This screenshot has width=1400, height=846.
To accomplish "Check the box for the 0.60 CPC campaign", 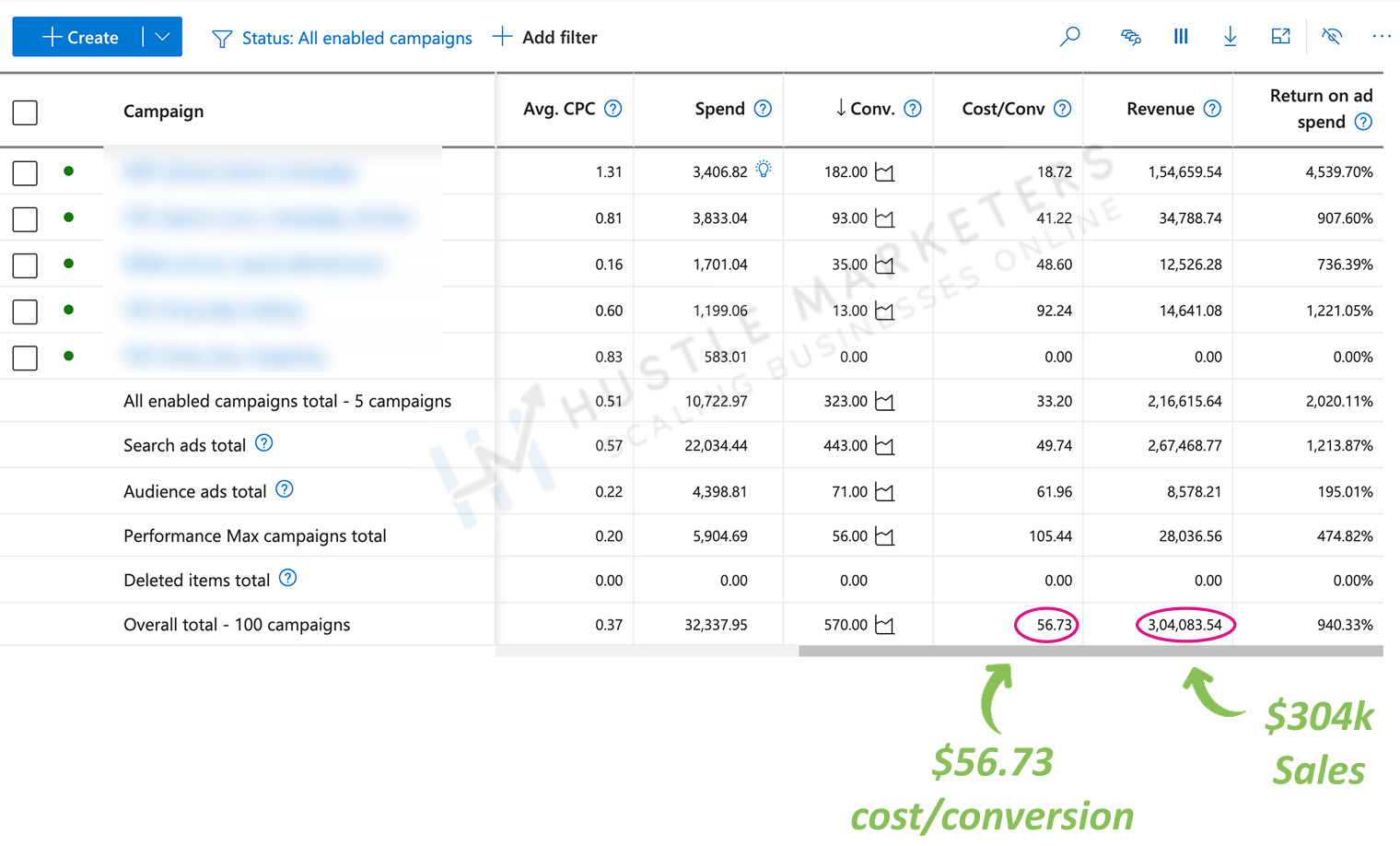I will [25, 311].
